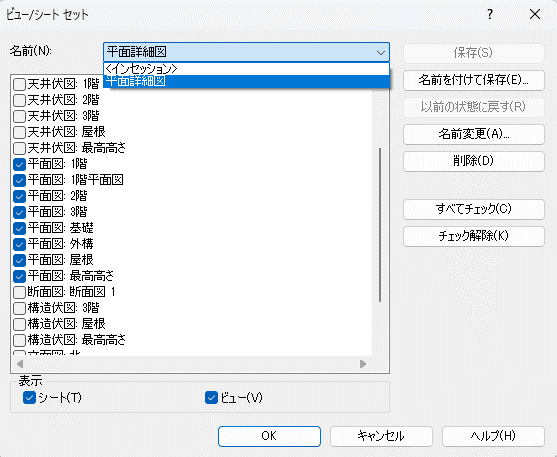The image size is (557, 457).
Task: Click the 削除(D) button
Action: pyautogui.click(x=474, y=161)
